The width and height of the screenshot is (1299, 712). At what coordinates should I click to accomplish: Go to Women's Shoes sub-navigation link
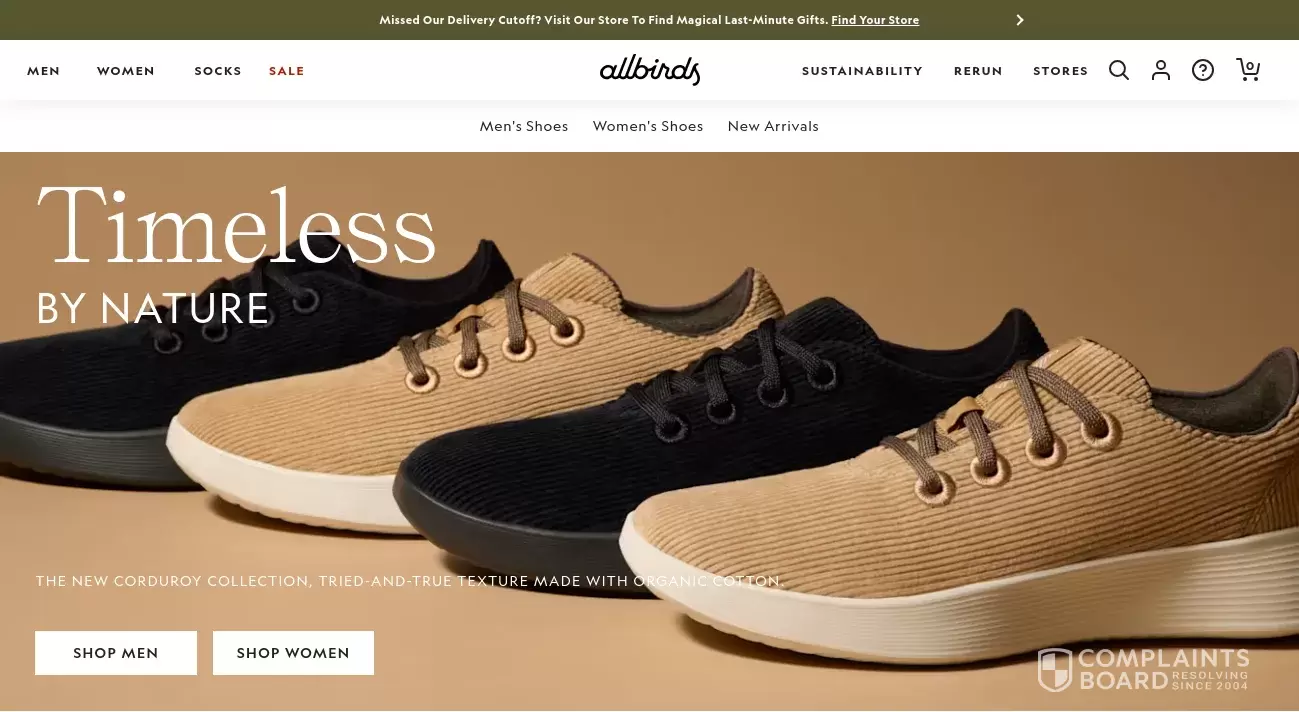coord(648,126)
